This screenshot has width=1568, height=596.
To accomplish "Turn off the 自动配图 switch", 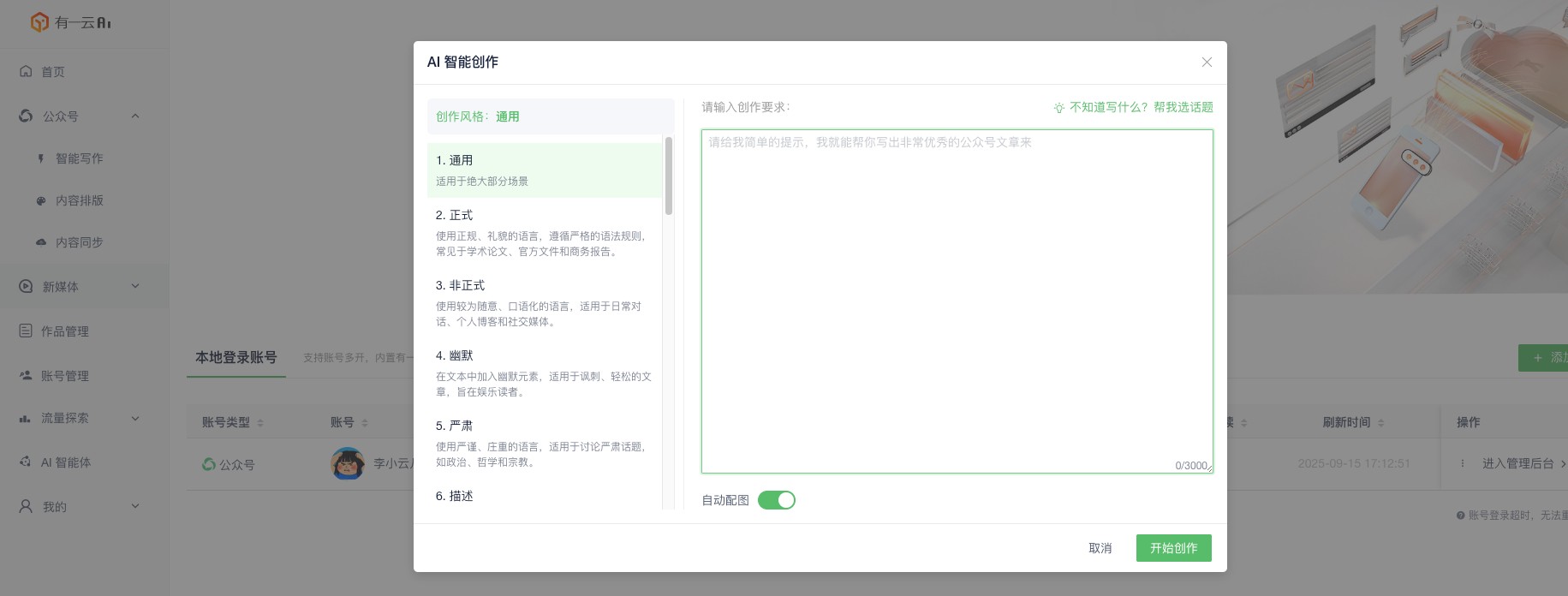I will [776, 500].
